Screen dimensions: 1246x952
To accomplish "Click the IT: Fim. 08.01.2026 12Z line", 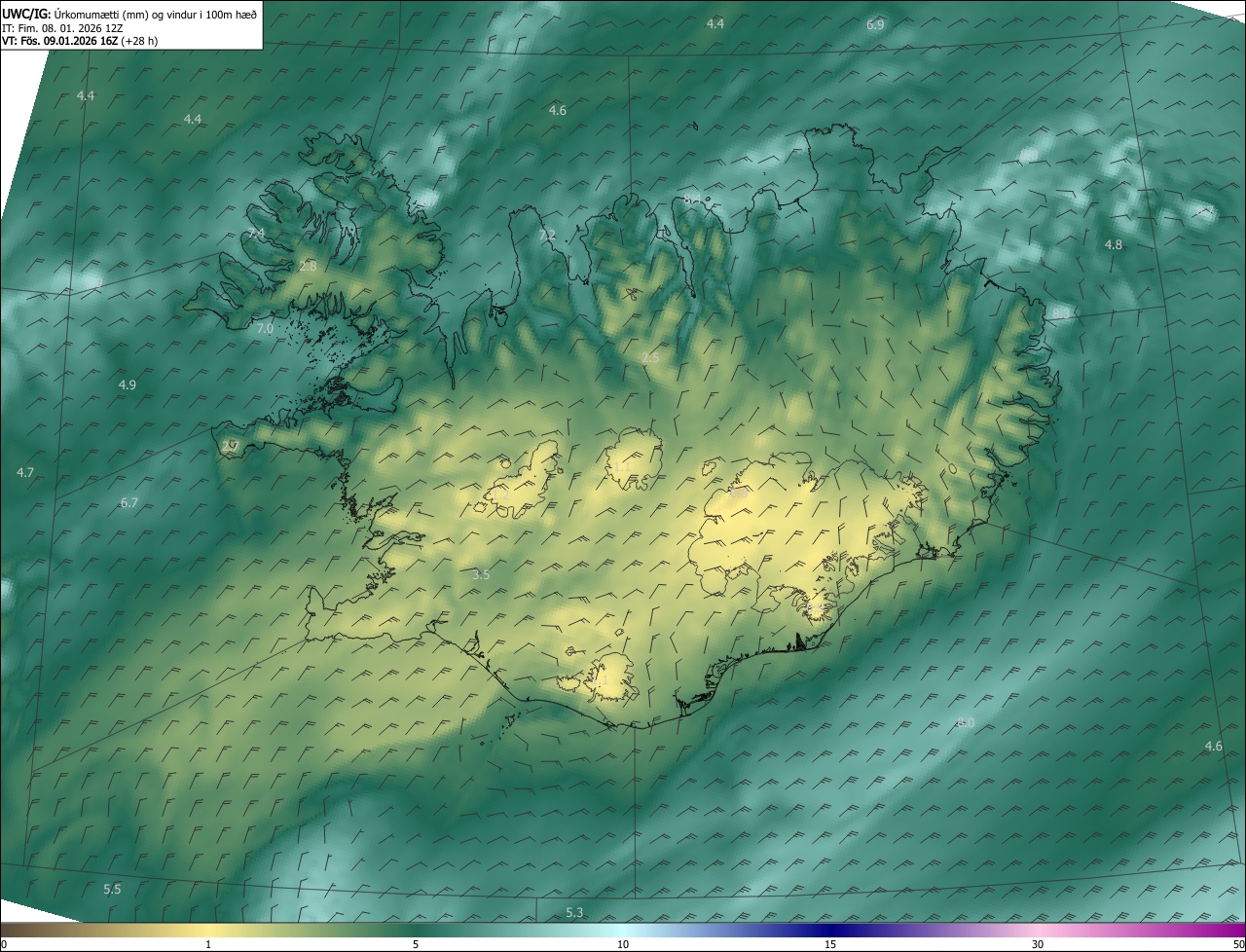I will point(62,28).
